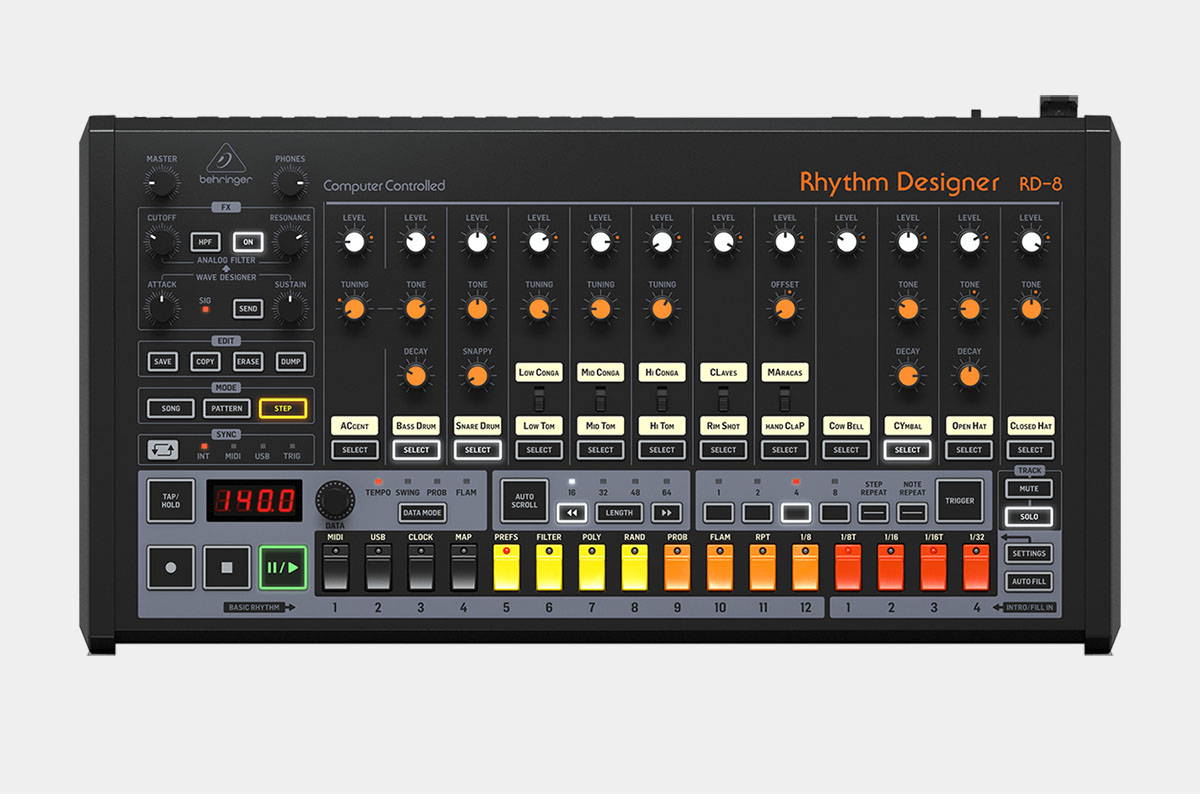Click the Cymbal Decay knob
The height and width of the screenshot is (794, 1200).
click(x=908, y=376)
